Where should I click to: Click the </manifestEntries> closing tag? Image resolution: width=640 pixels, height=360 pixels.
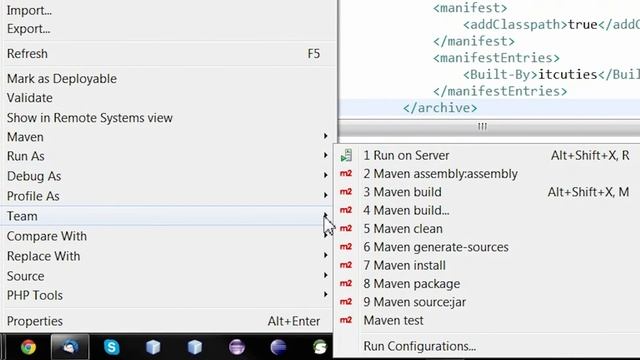(x=500, y=91)
